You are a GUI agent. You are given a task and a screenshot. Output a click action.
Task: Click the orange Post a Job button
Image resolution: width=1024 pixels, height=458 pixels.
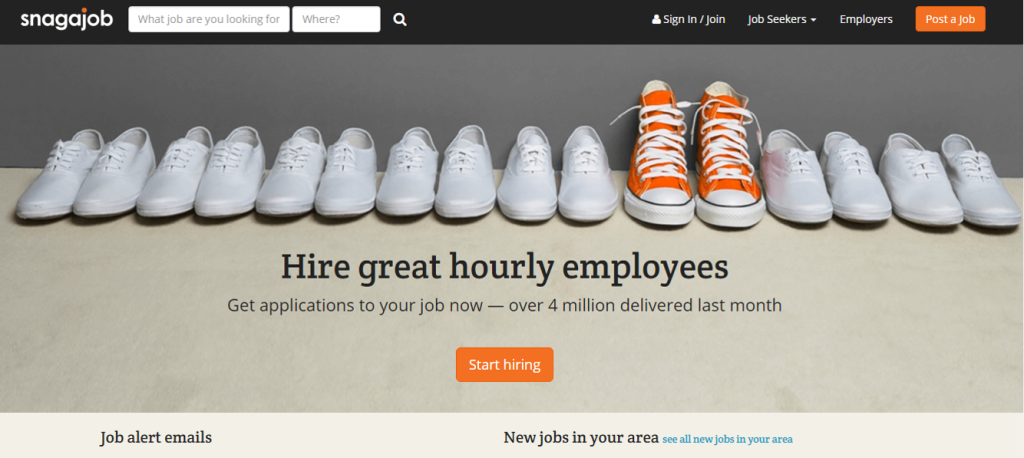pos(950,19)
